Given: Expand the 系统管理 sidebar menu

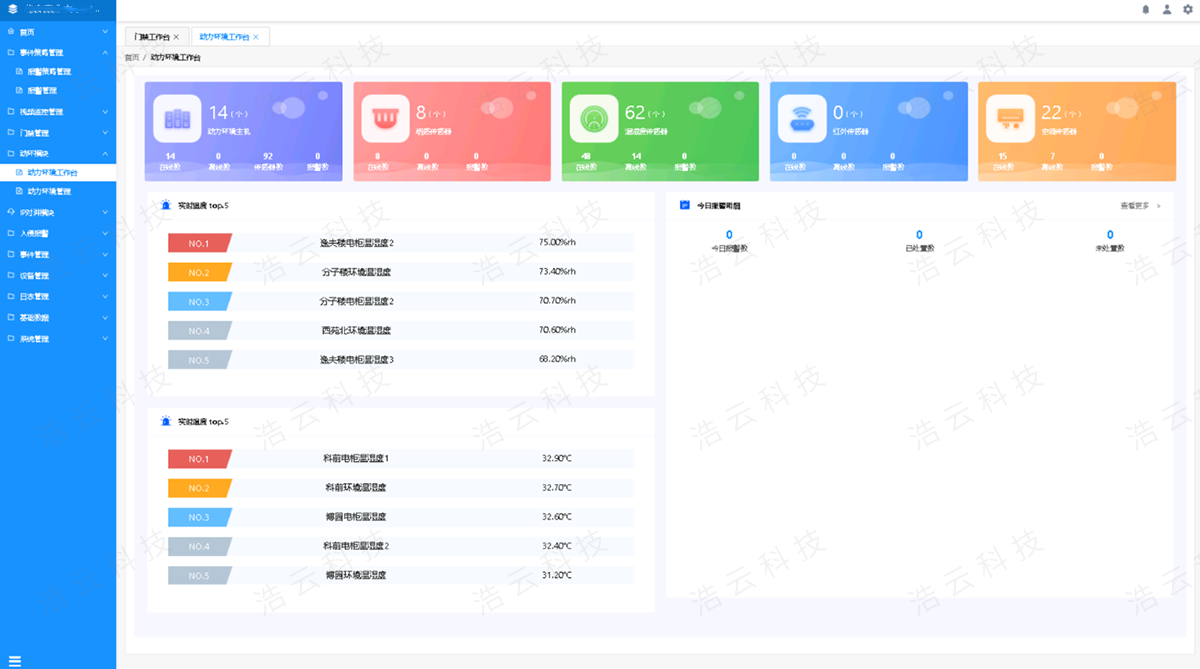Looking at the screenshot, I should 57,339.
